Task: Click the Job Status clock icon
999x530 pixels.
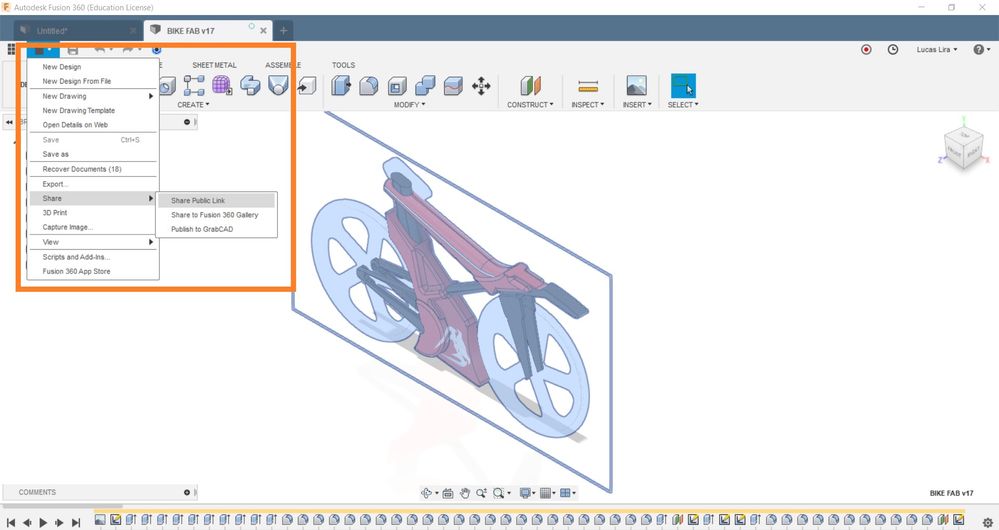Action: coord(893,49)
